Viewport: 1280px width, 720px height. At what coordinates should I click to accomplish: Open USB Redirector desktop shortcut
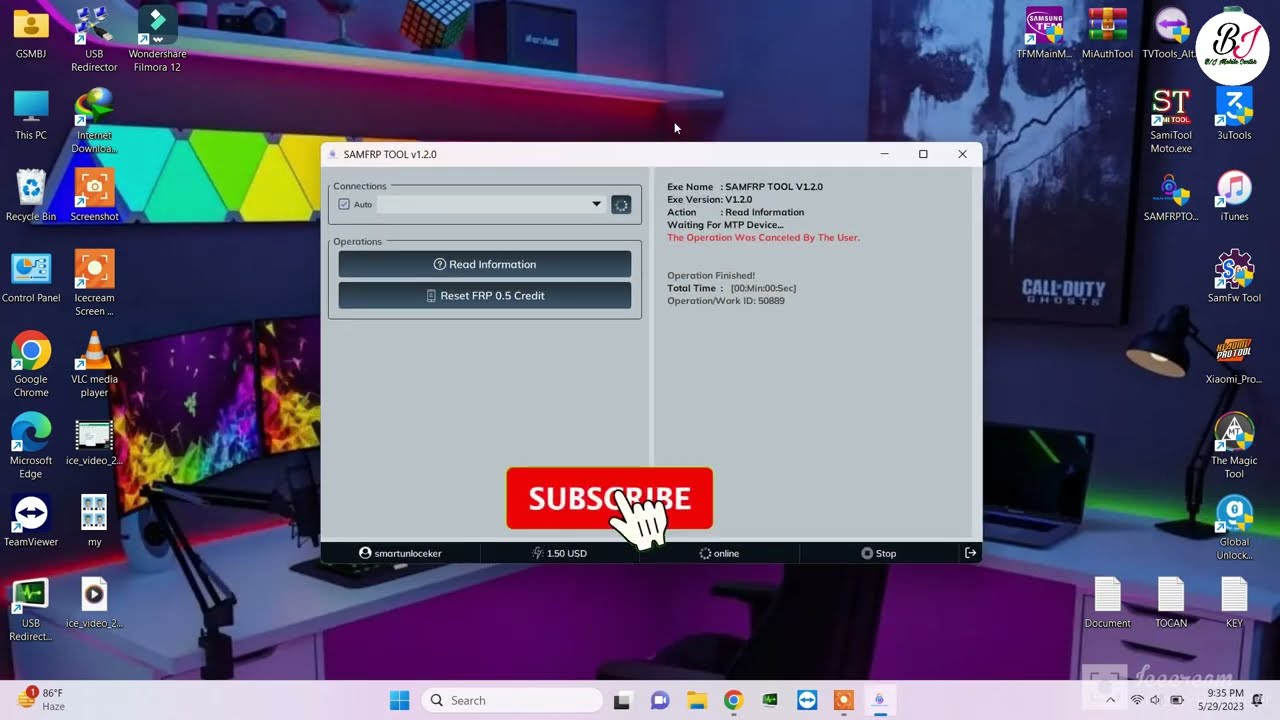click(x=94, y=39)
